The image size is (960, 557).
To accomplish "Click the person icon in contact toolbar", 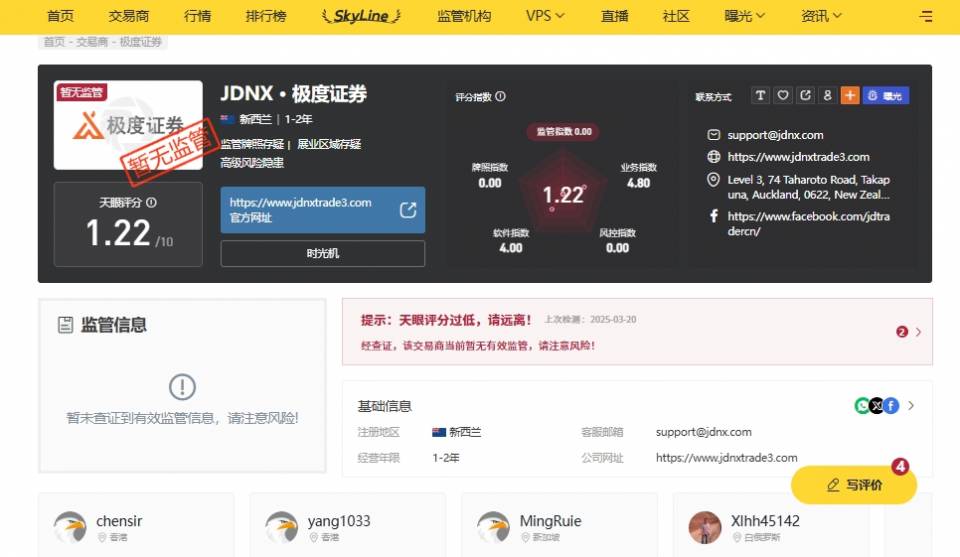I will pyautogui.click(x=827, y=95).
